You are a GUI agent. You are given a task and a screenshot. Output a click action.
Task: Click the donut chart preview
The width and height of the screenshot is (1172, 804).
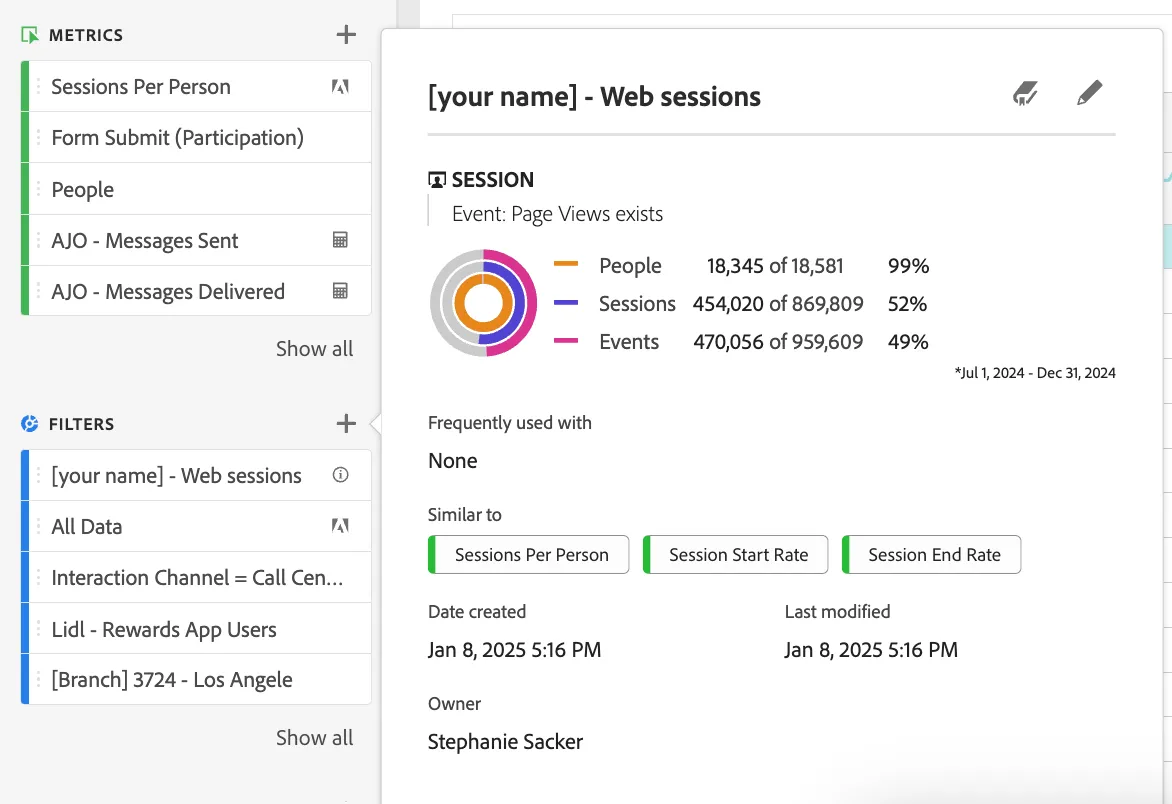pyautogui.click(x=484, y=303)
